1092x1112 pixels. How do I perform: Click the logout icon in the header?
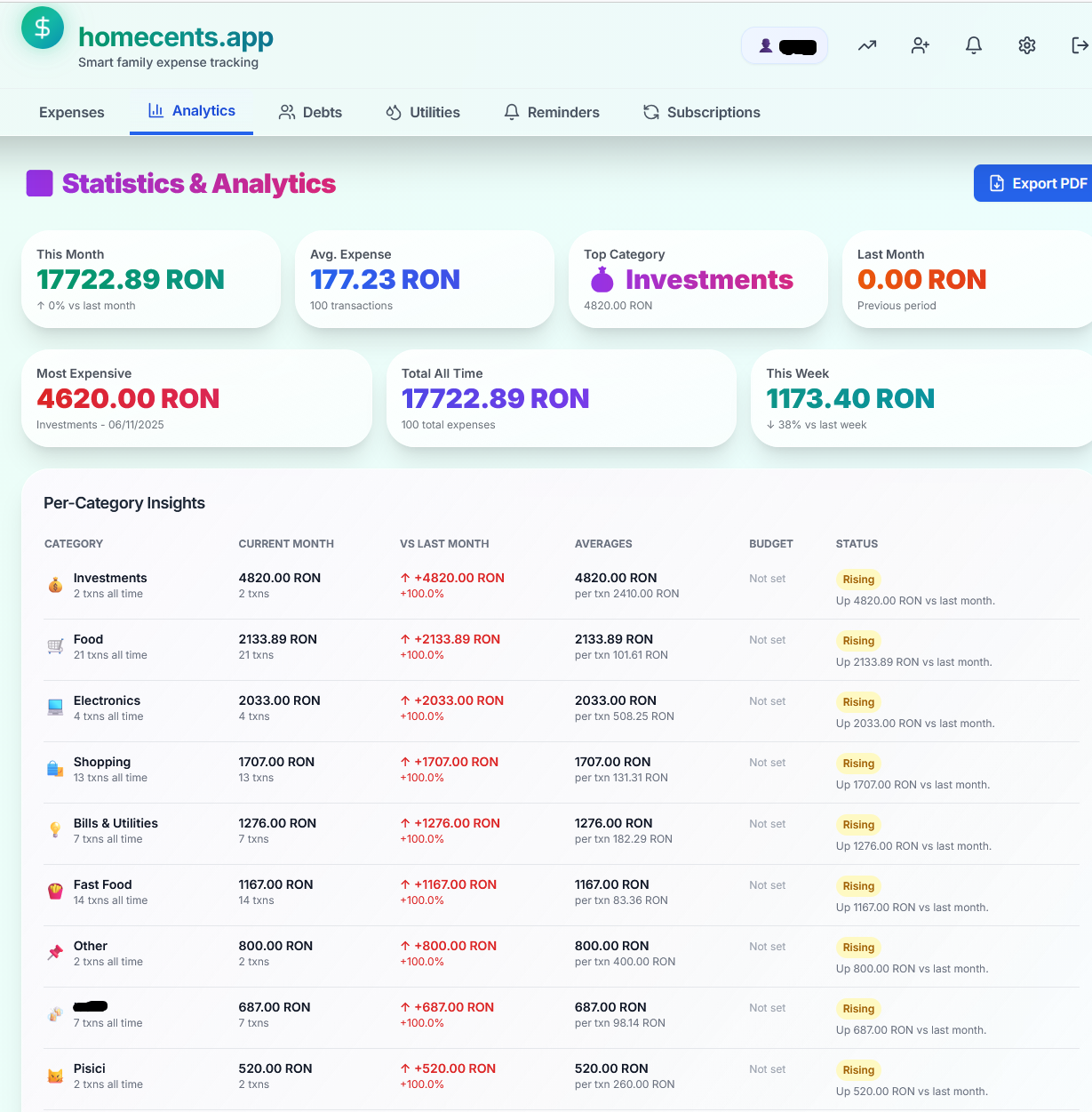(1079, 44)
